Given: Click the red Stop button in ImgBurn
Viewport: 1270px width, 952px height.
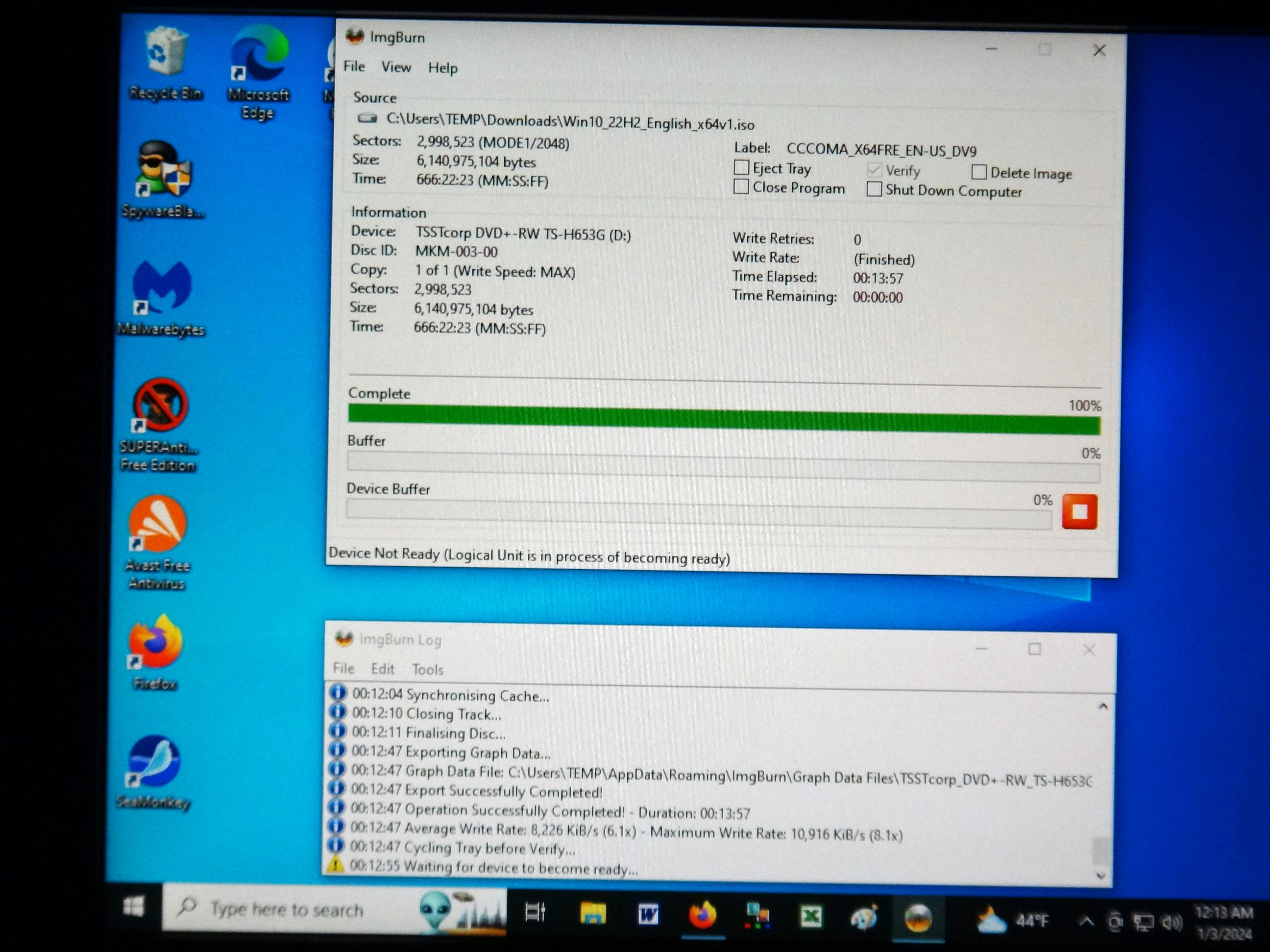Looking at the screenshot, I should [x=1079, y=511].
